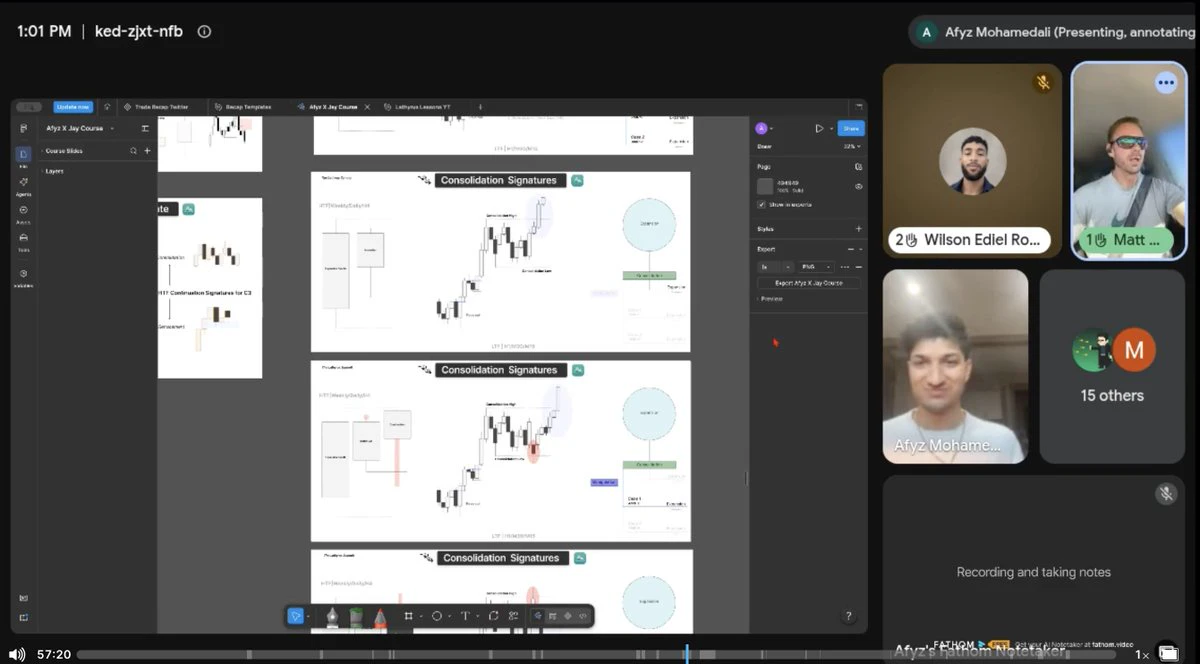The image size is (1200, 664).
Task: Toggle video player volume speaker icon
Action: click(17, 654)
